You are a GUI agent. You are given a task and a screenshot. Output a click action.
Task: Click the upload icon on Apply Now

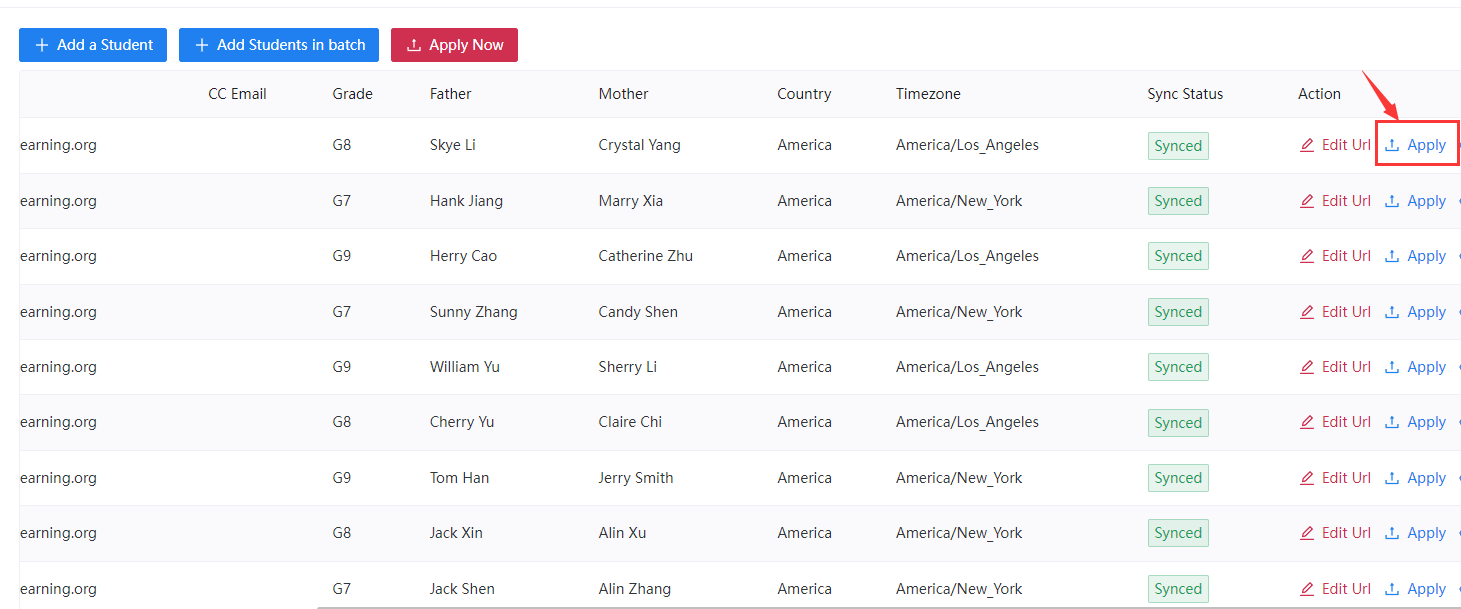(x=414, y=45)
